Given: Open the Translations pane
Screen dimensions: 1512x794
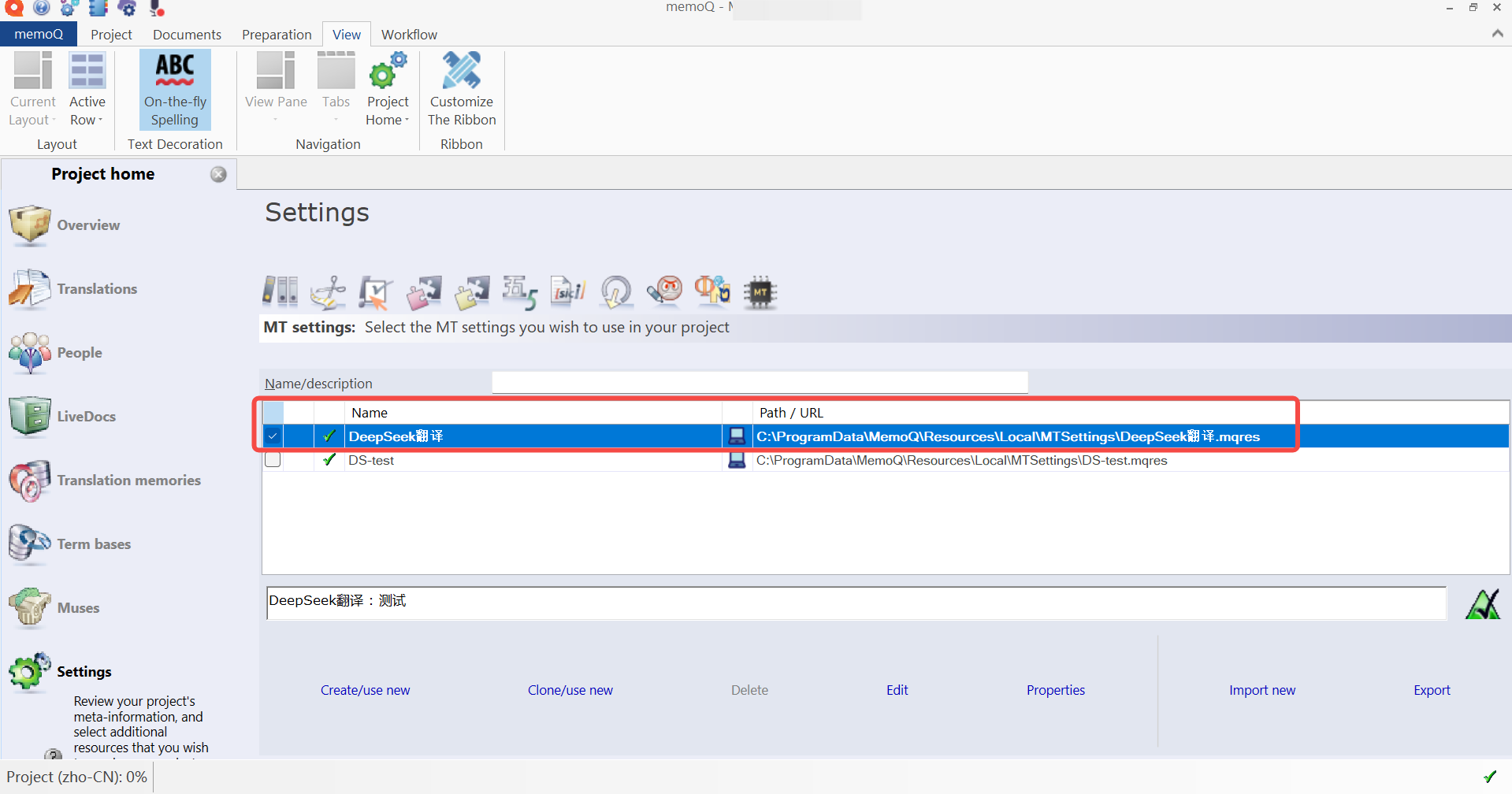Looking at the screenshot, I should coord(72,289).
